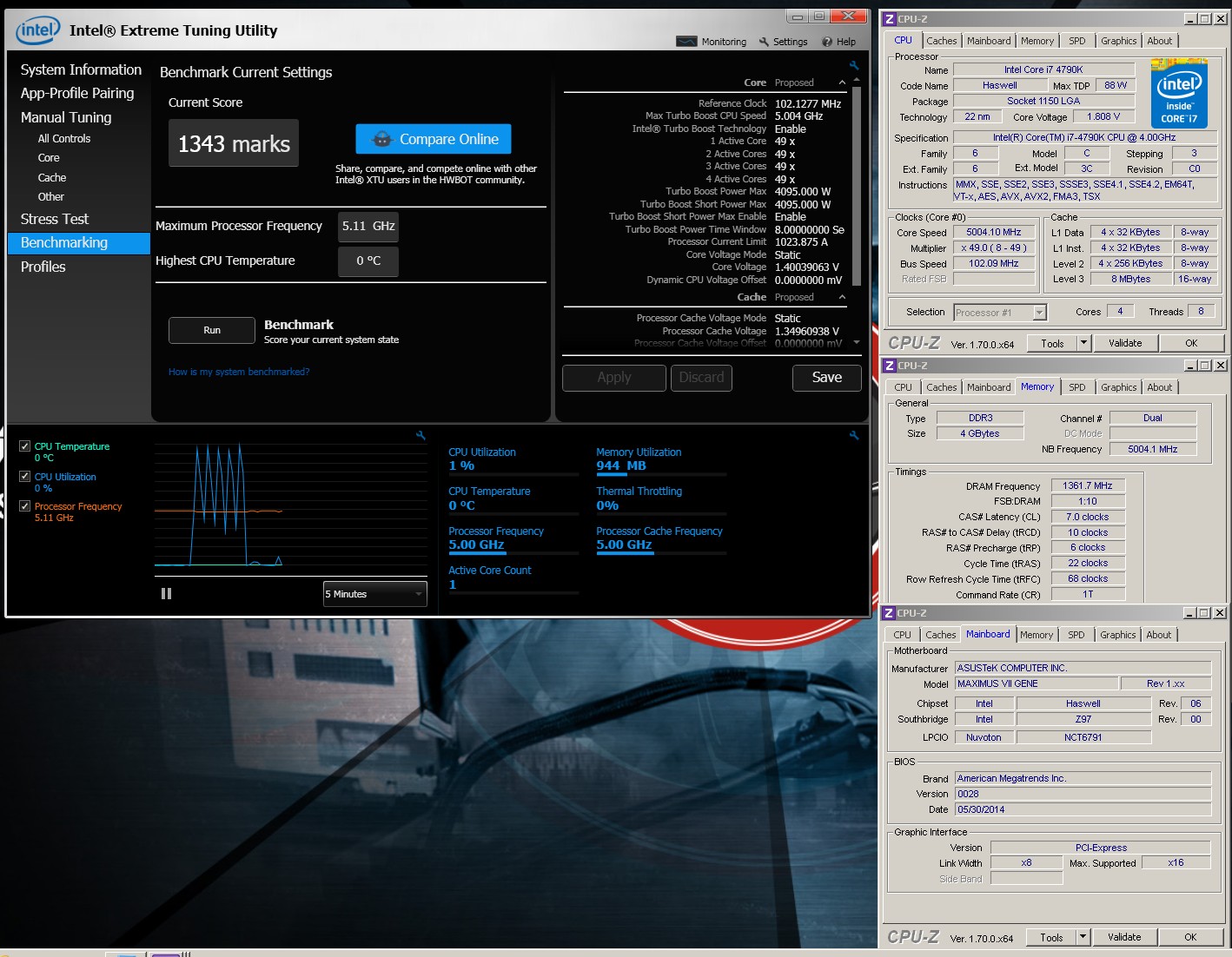Toggle CPU Utilization graph checkbox
The image size is (1232, 957).
click(x=24, y=476)
